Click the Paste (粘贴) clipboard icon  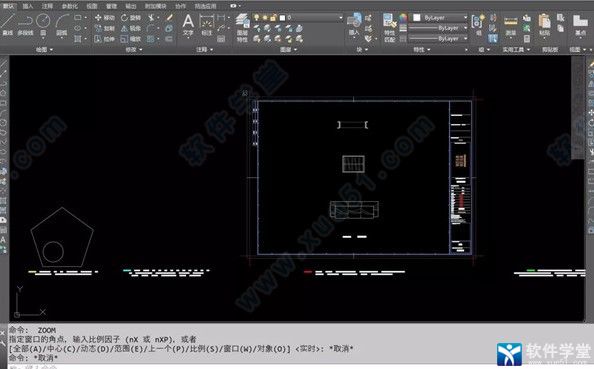click(x=544, y=24)
